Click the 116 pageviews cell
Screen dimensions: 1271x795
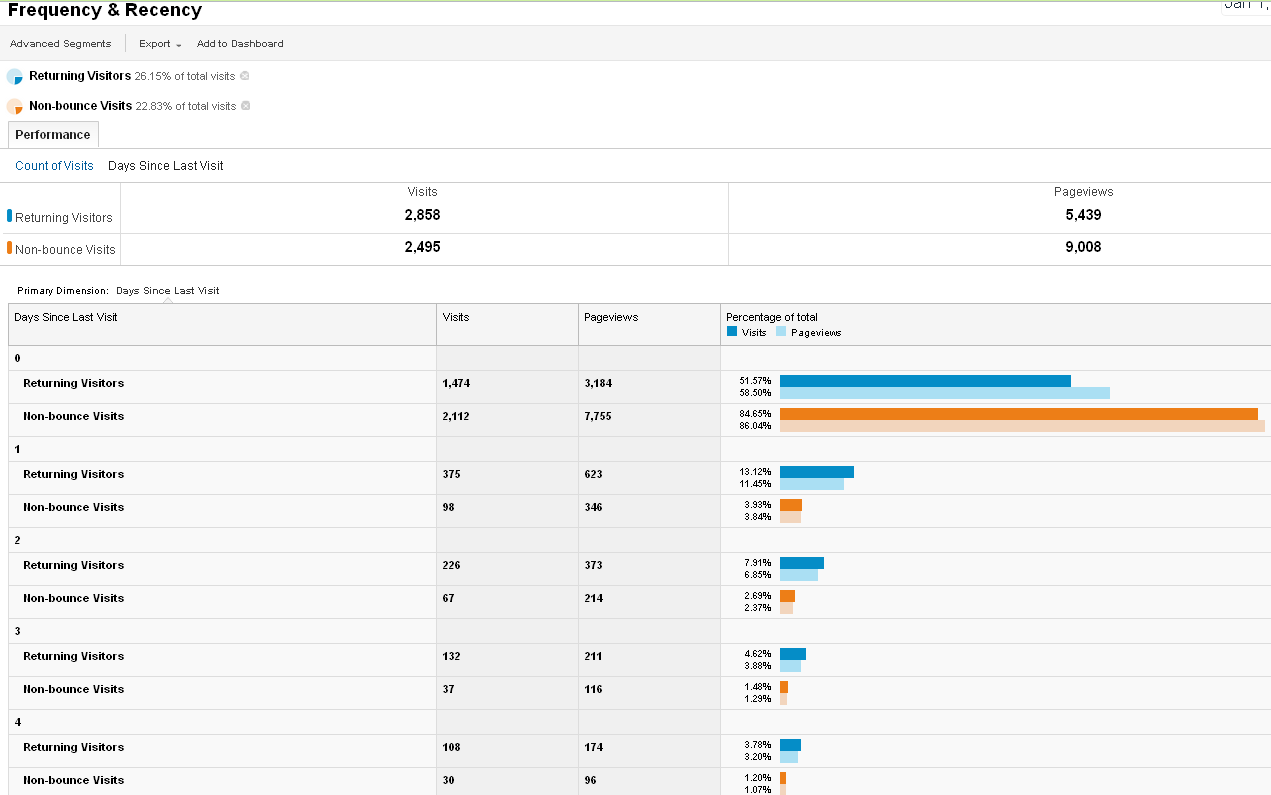593,689
